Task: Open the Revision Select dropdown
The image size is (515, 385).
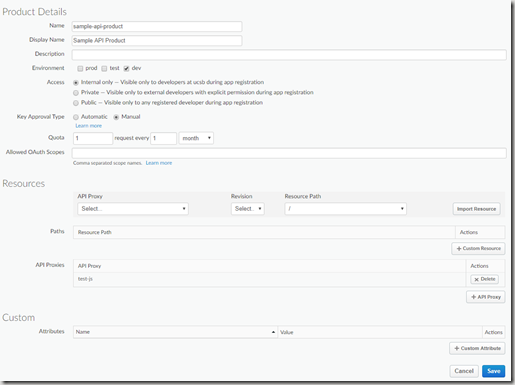Action: point(248,209)
